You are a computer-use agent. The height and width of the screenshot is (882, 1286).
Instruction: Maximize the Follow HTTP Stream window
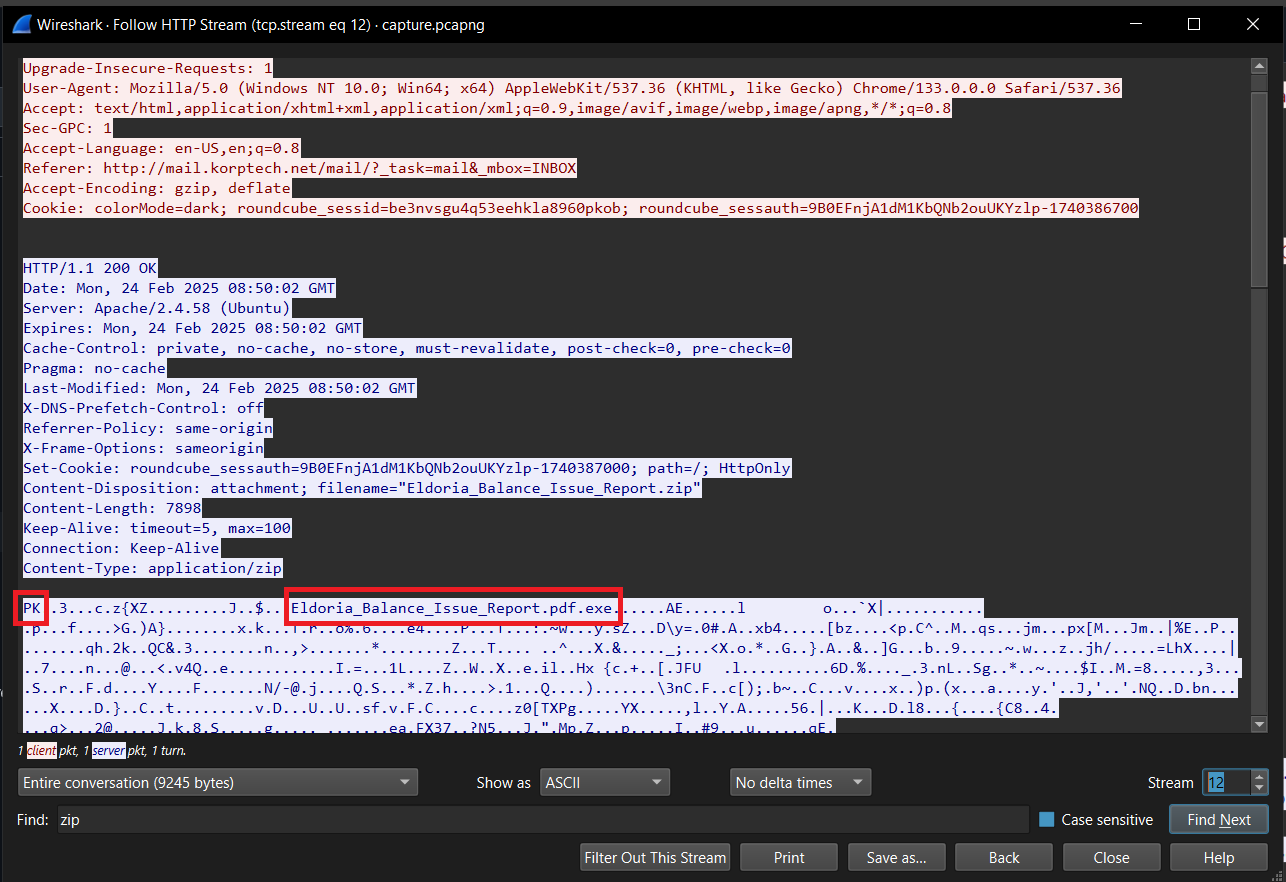pos(1193,24)
